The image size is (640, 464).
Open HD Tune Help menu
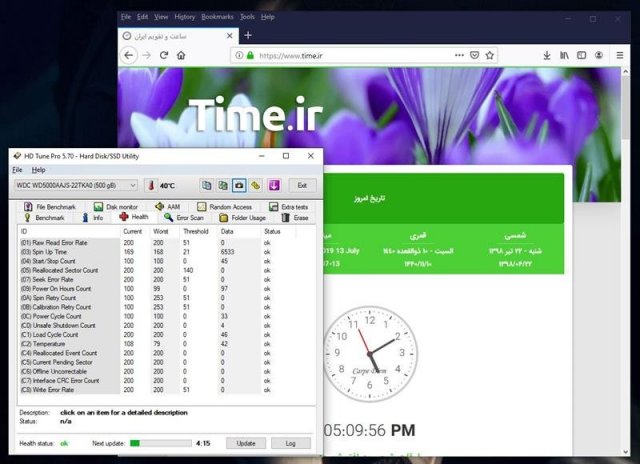pos(38,170)
